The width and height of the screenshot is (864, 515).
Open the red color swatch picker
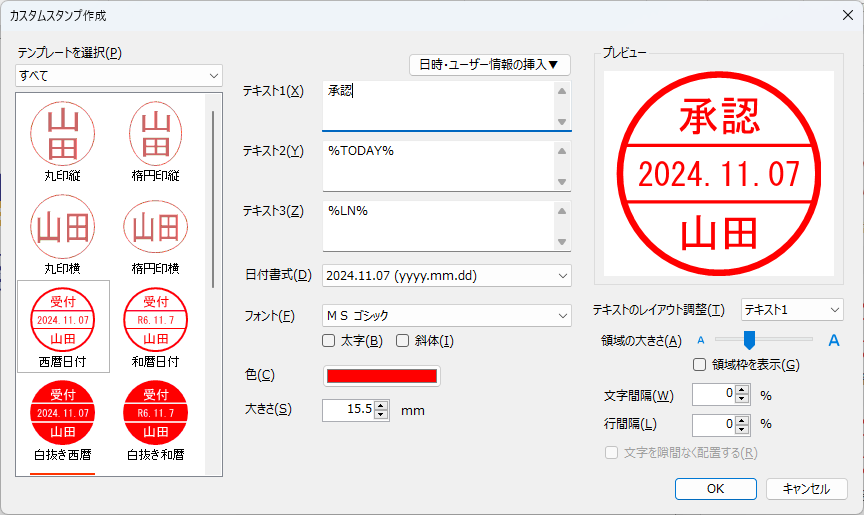381,376
